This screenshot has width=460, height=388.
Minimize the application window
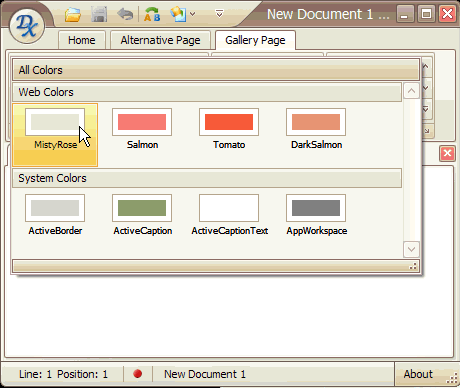tap(405, 14)
